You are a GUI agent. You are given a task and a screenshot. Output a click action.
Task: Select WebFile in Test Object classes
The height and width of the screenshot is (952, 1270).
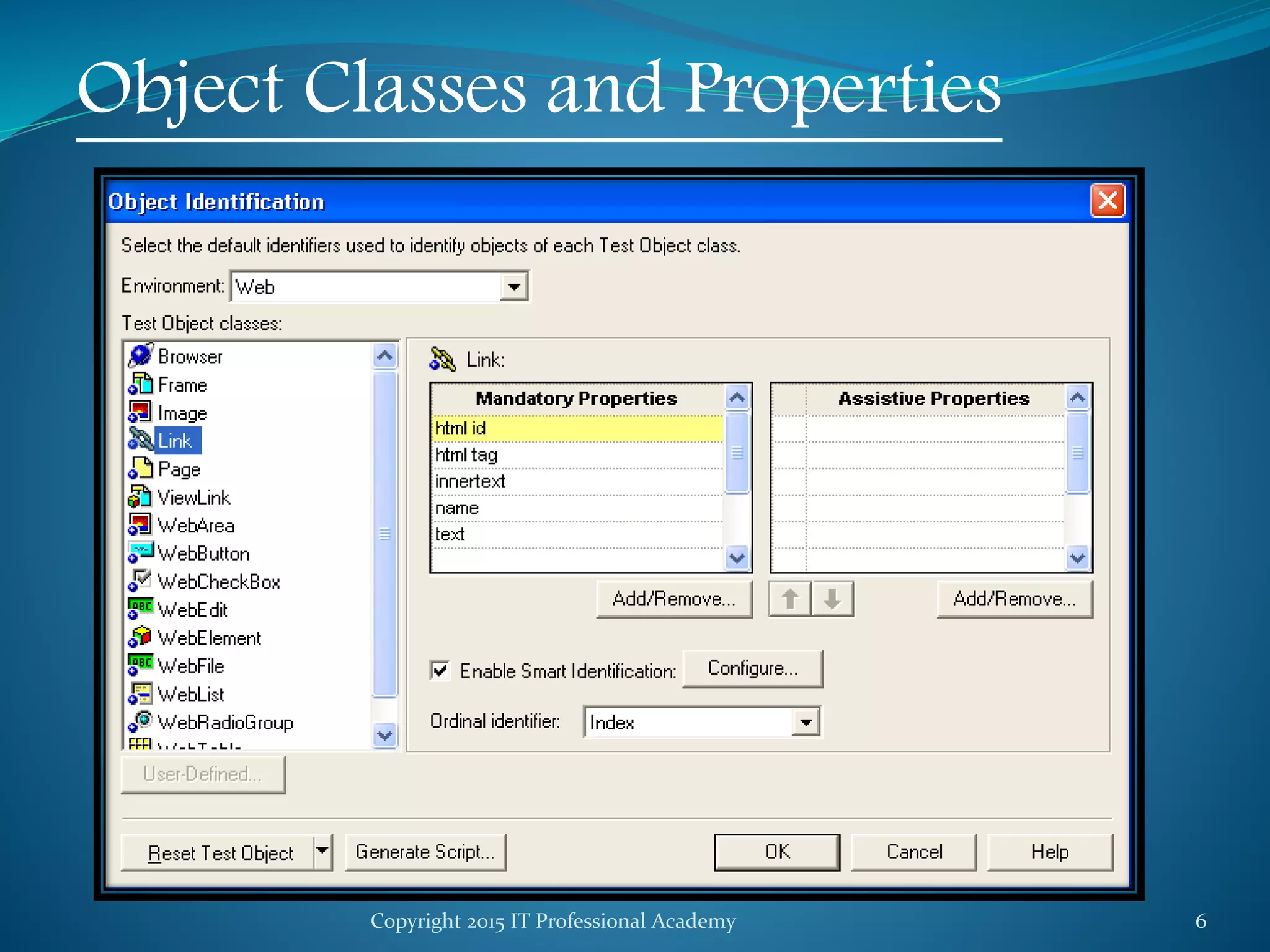coord(191,666)
